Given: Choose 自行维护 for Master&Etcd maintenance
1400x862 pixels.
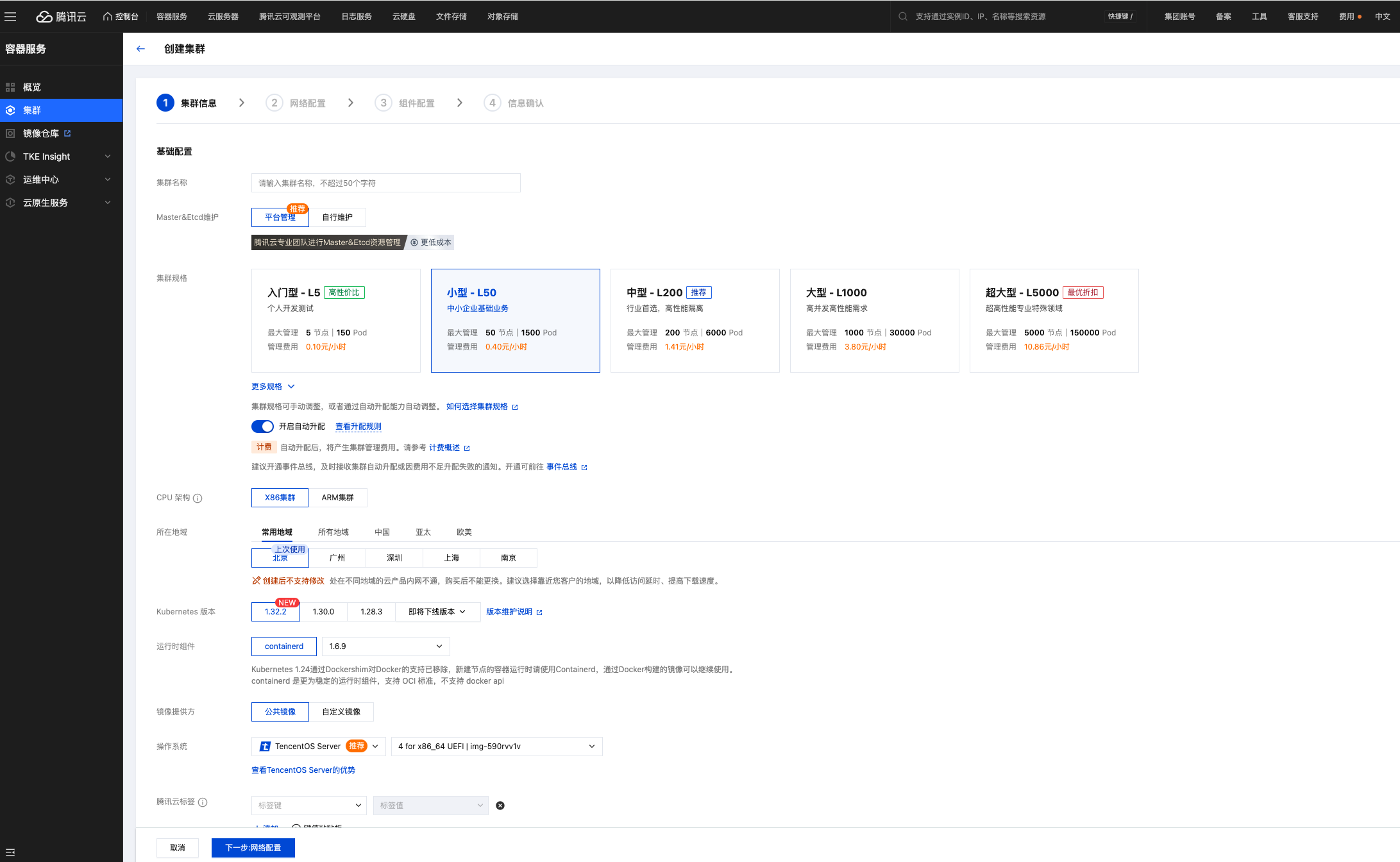Looking at the screenshot, I should (337, 217).
